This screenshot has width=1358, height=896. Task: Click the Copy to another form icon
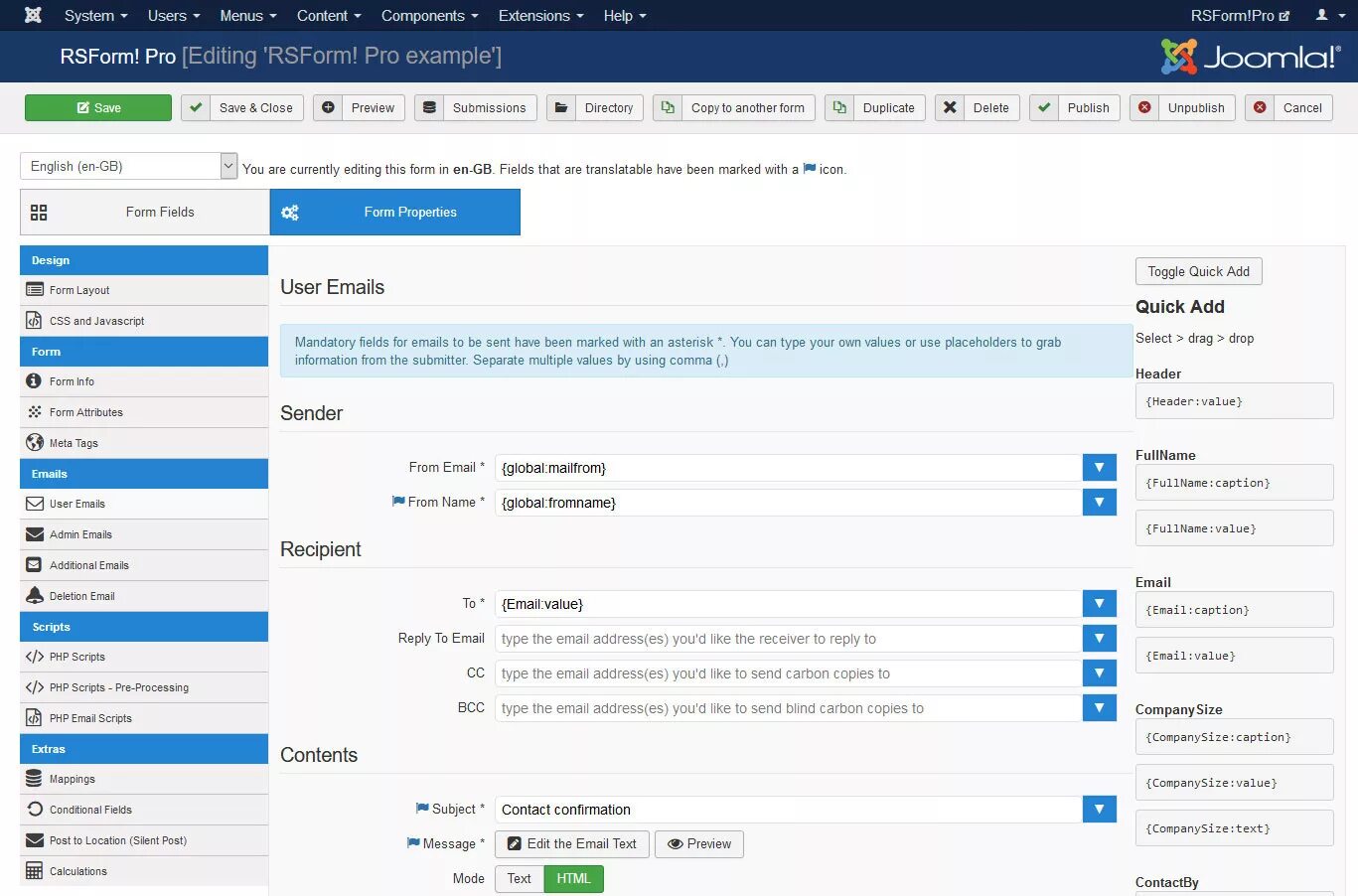pyautogui.click(x=668, y=107)
